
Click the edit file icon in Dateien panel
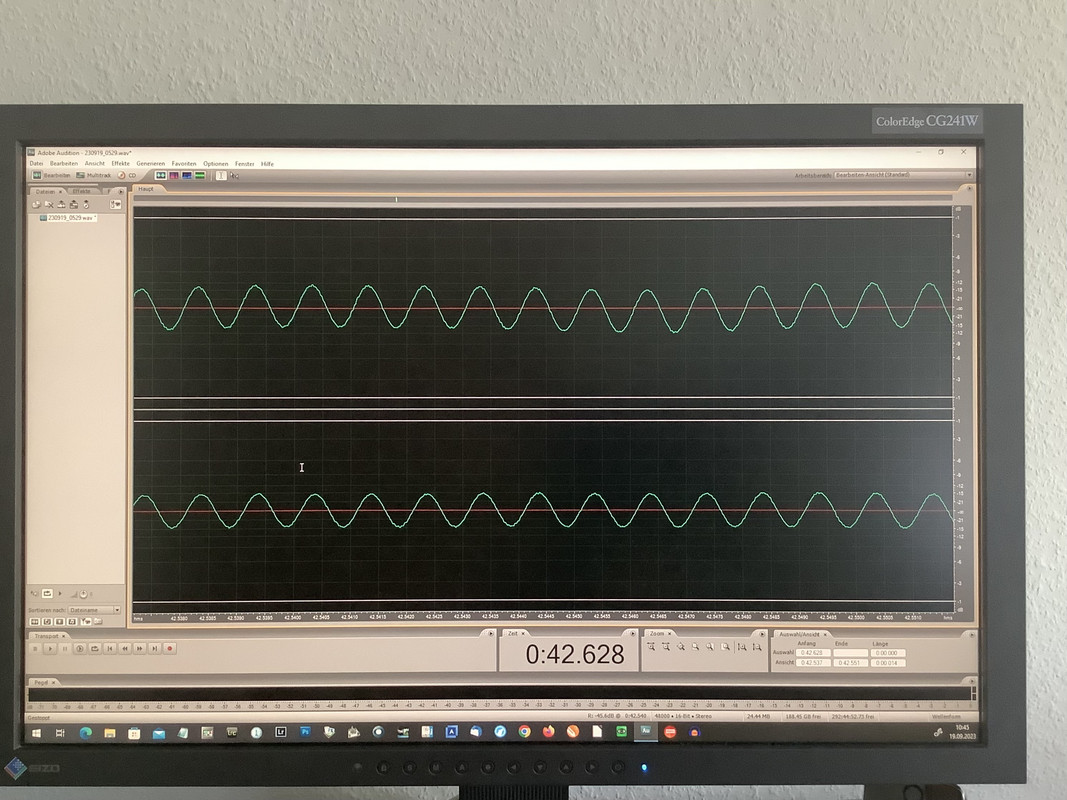(x=86, y=204)
